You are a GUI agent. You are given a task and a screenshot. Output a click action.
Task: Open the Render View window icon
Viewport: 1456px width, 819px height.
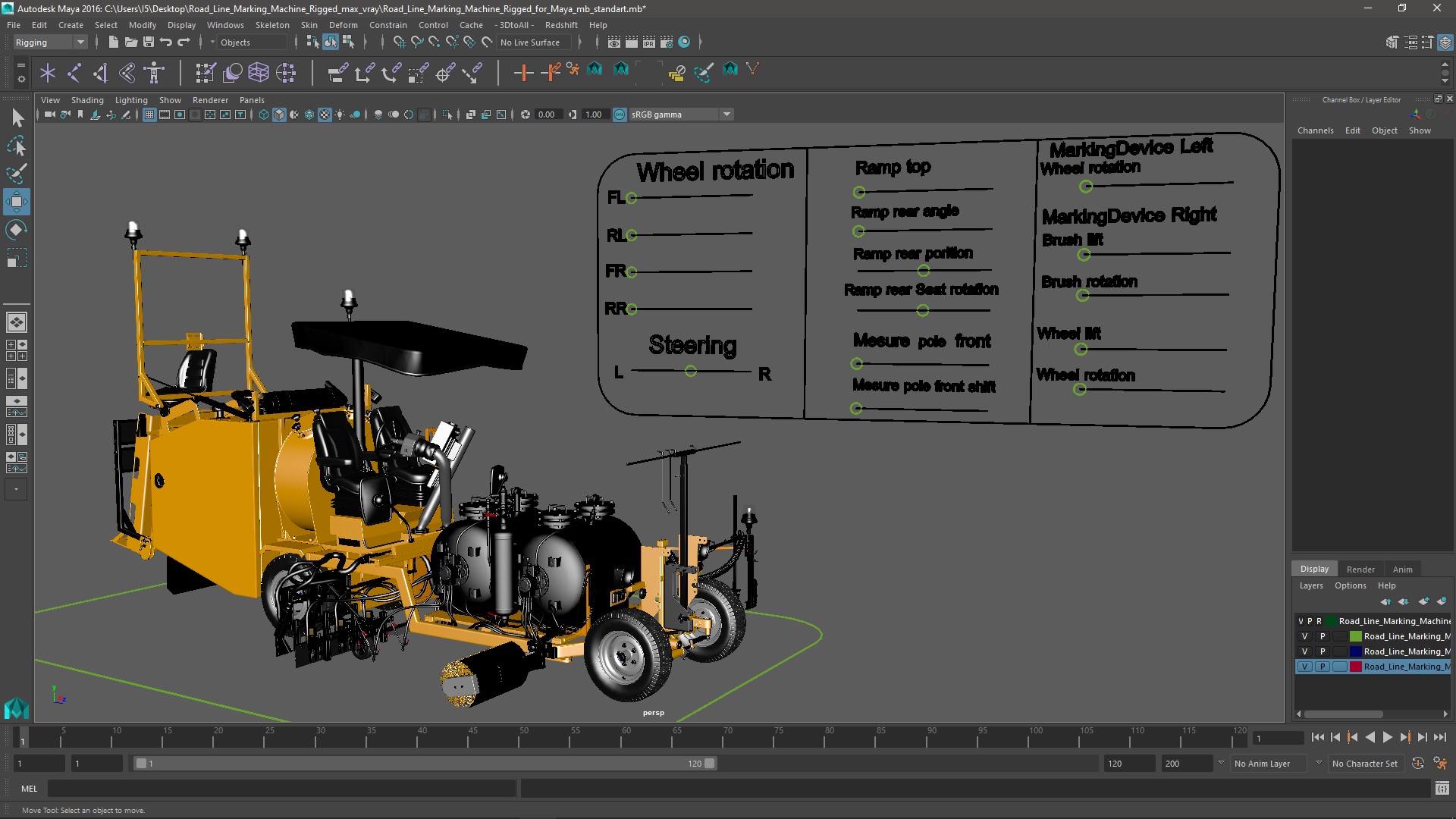click(614, 42)
